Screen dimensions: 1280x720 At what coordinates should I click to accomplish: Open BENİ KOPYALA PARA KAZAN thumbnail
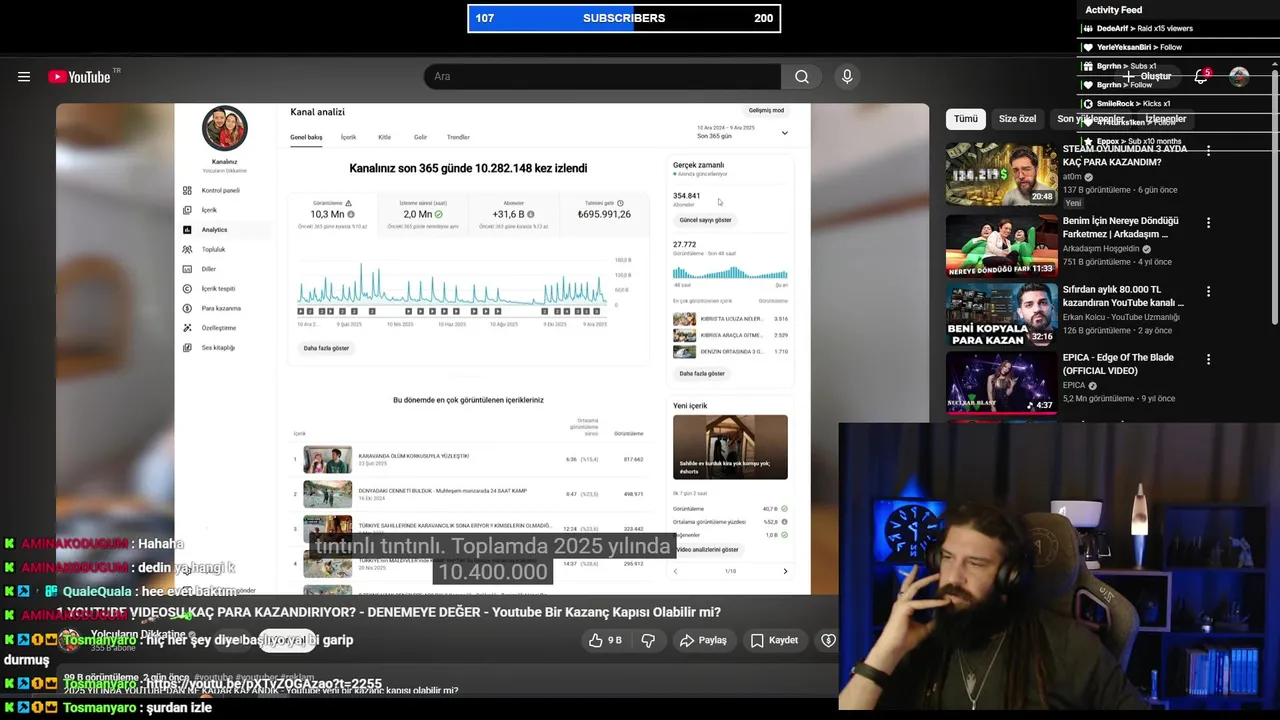point(1002,314)
